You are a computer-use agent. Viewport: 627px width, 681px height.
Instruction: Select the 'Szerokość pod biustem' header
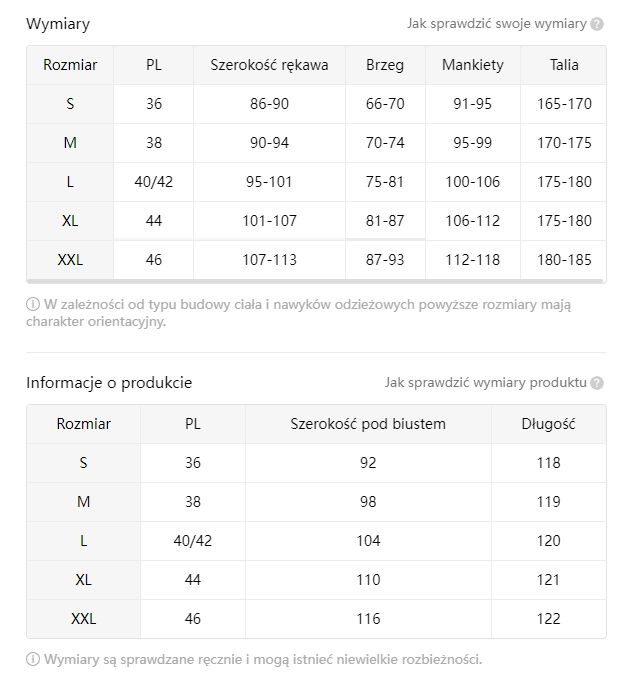[x=368, y=424]
